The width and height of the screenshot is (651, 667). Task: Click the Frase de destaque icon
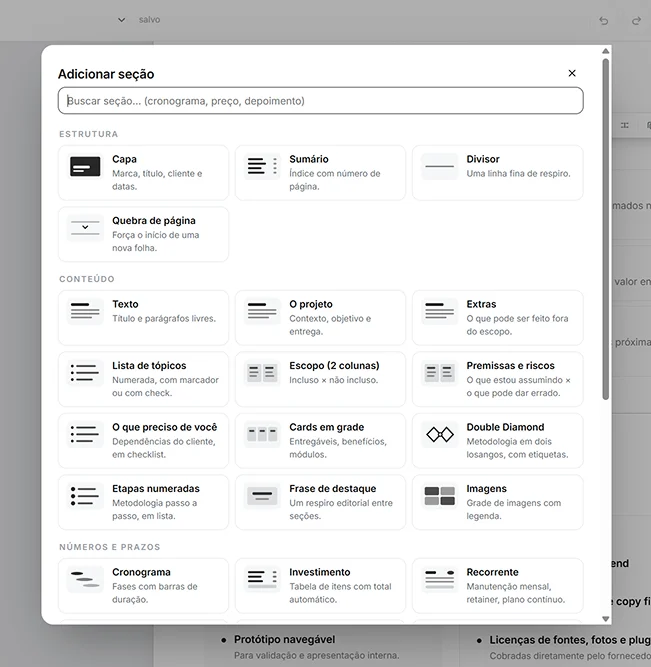262,496
